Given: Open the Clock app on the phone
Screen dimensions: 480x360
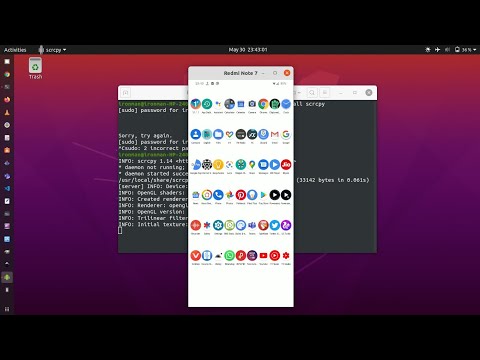Looking at the screenshot, I should point(286,104).
